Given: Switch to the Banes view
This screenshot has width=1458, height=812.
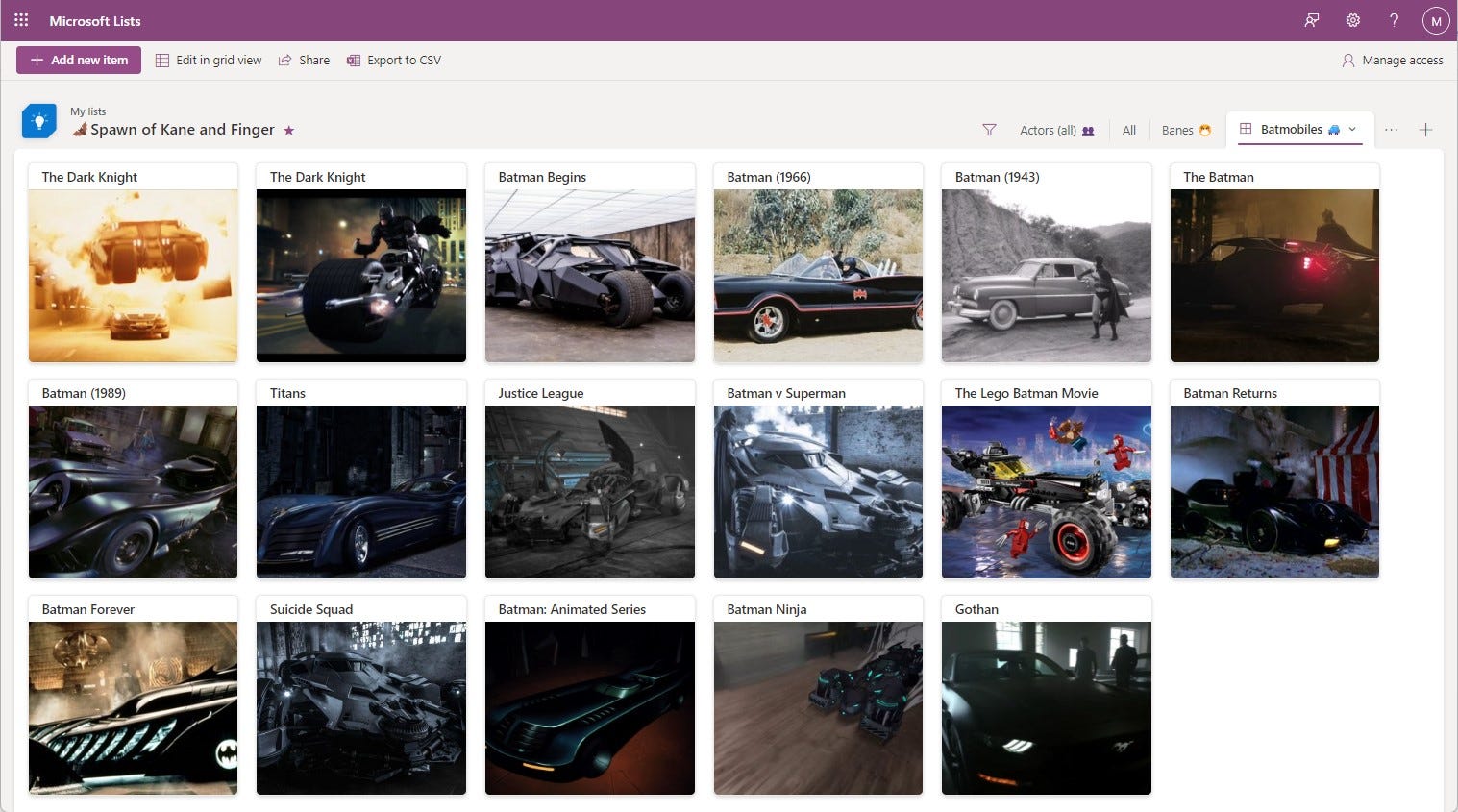Looking at the screenshot, I should 1186,130.
